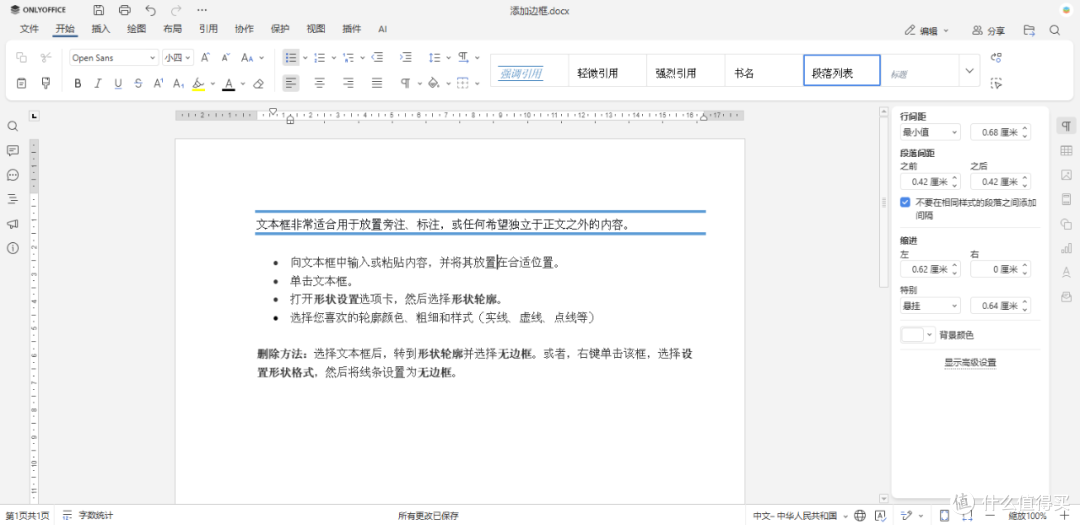Open the table settings panel icon
The height and width of the screenshot is (525, 1080).
pyautogui.click(x=1066, y=151)
